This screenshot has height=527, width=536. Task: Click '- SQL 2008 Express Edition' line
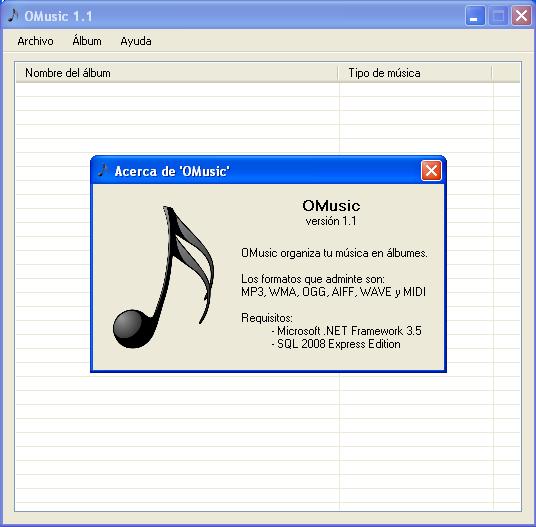[336, 344]
